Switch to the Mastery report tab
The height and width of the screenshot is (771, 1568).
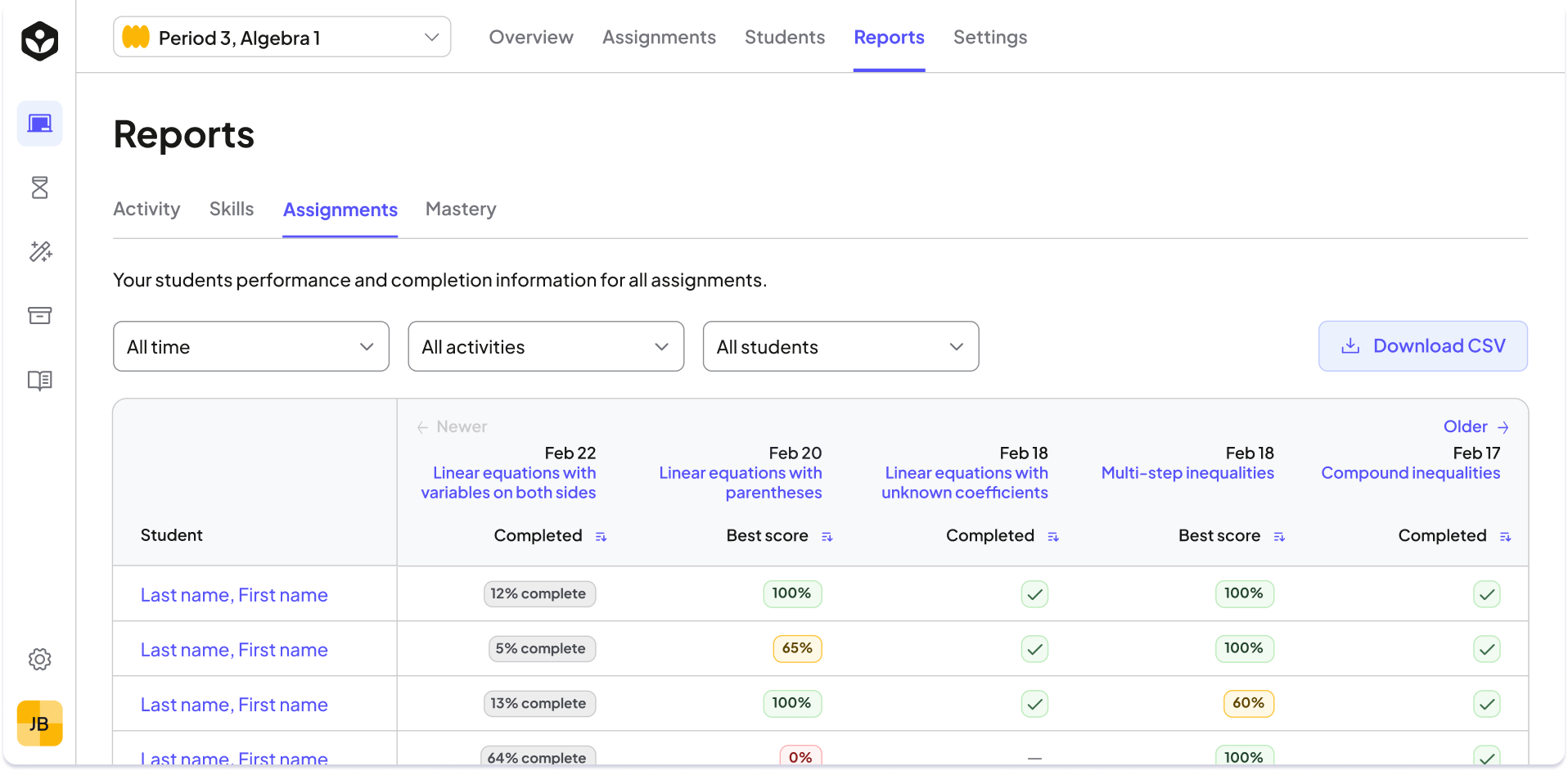pyautogui.click(x=461, y=210)
